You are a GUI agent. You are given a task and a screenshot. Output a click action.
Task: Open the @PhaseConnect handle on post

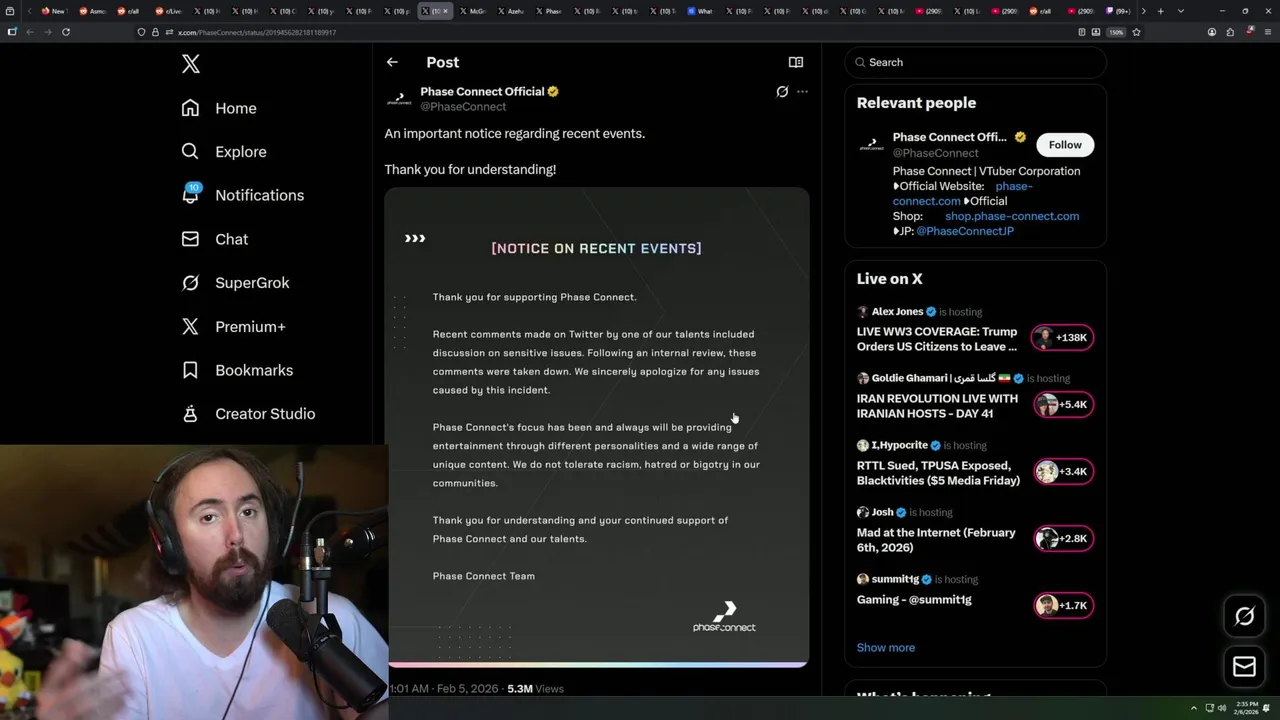point(463,106)
